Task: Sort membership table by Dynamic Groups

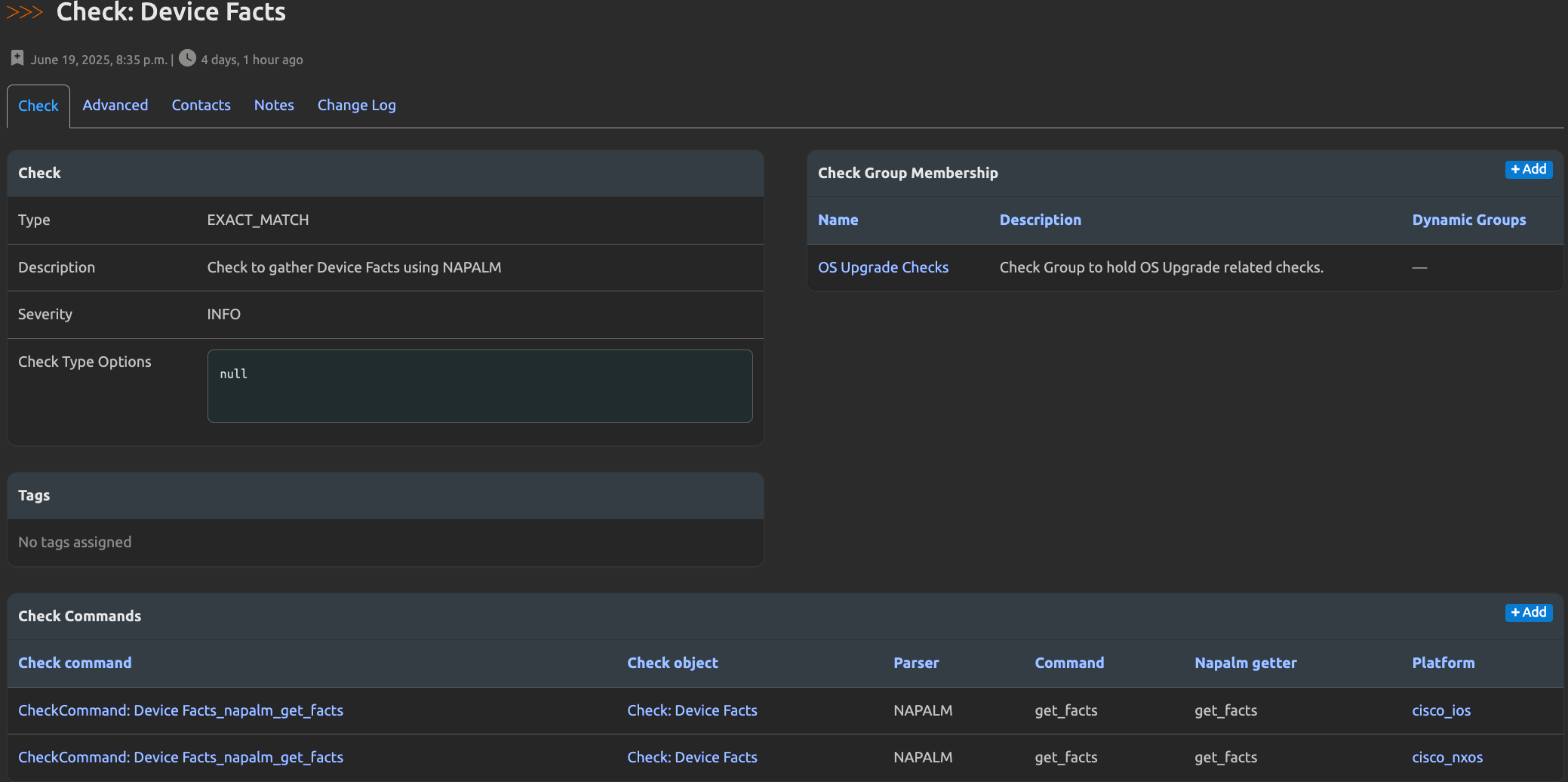Action: click(x=1468, y=220)
